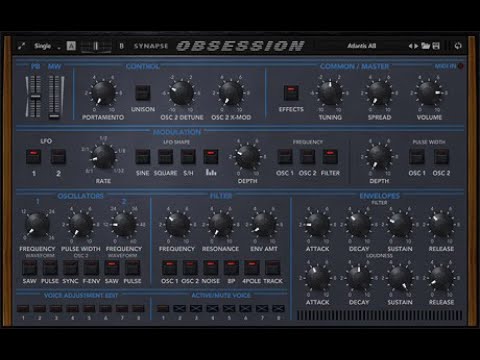This screenshot has width=480, height=360.
Task: Click the OSC 2 Detune knob
Action: 182,93
